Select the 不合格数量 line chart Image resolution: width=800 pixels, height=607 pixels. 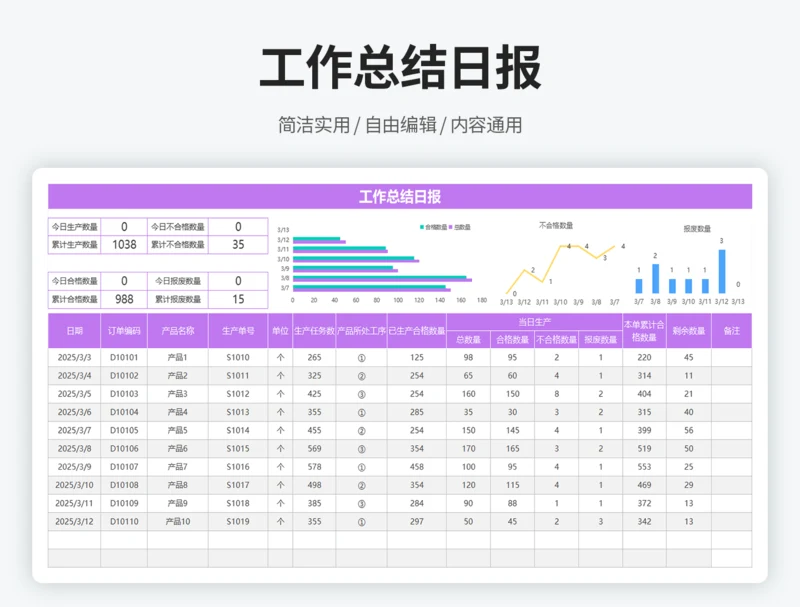560,265
